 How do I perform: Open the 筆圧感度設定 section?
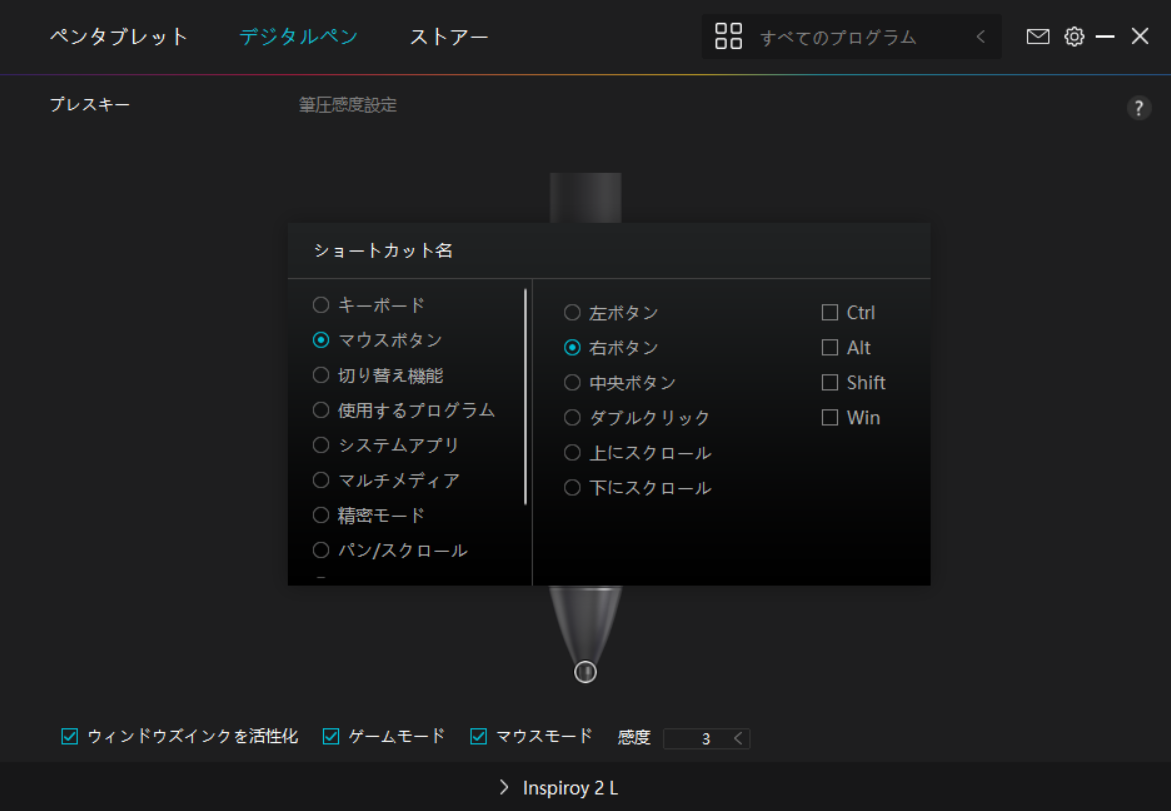[347, 105]
